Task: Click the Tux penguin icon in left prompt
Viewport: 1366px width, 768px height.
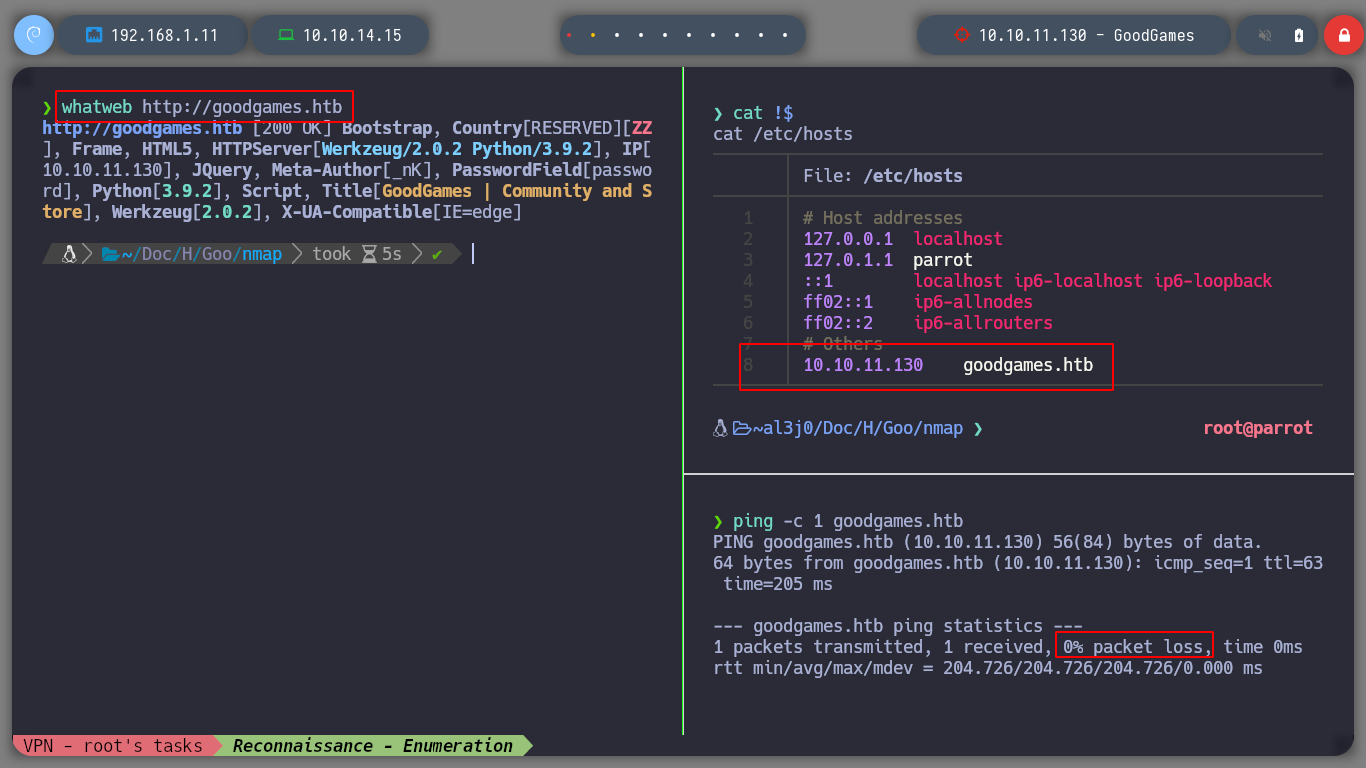Action: [x=69, y=254]
